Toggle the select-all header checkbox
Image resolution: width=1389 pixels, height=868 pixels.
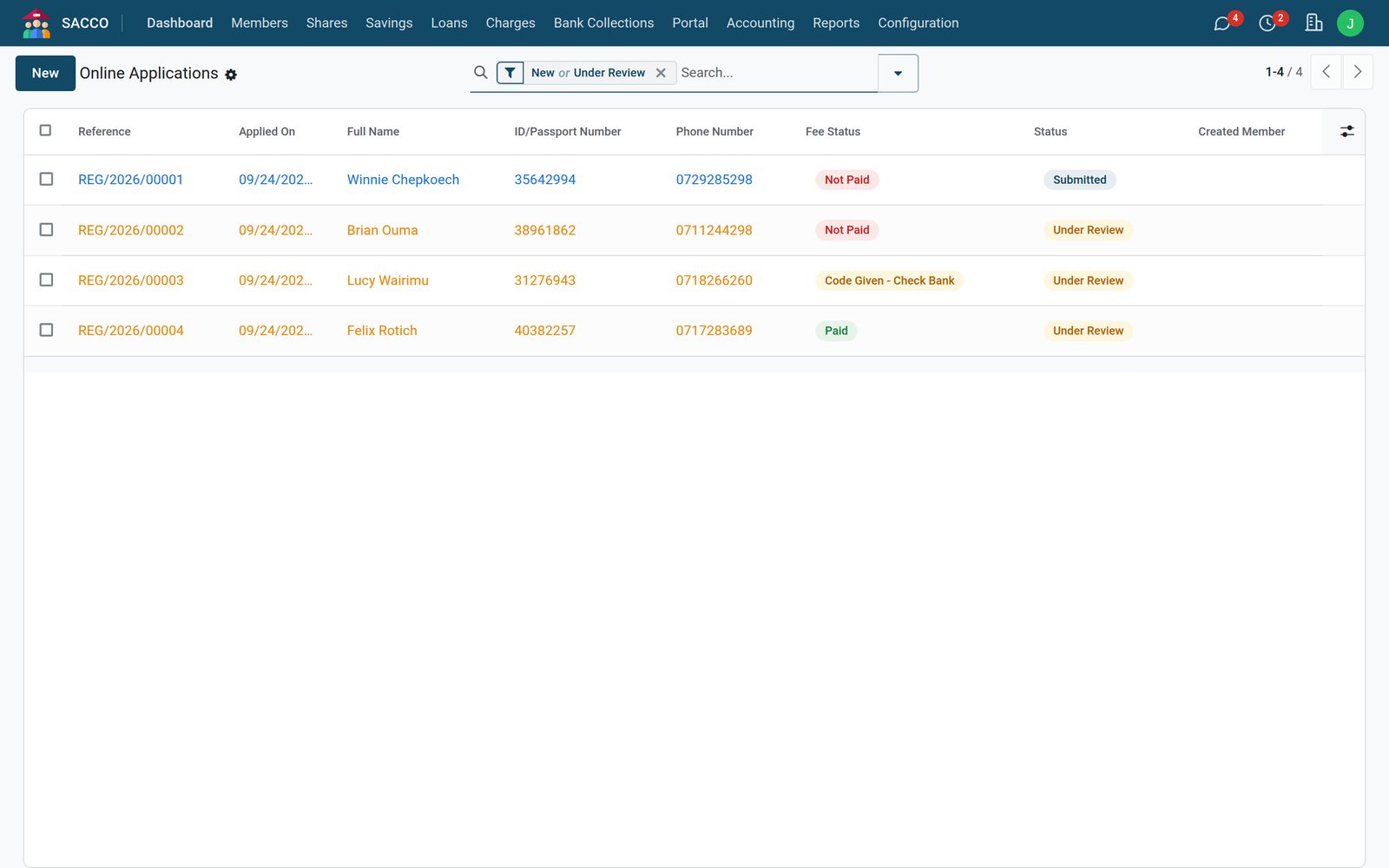[45, 130]
